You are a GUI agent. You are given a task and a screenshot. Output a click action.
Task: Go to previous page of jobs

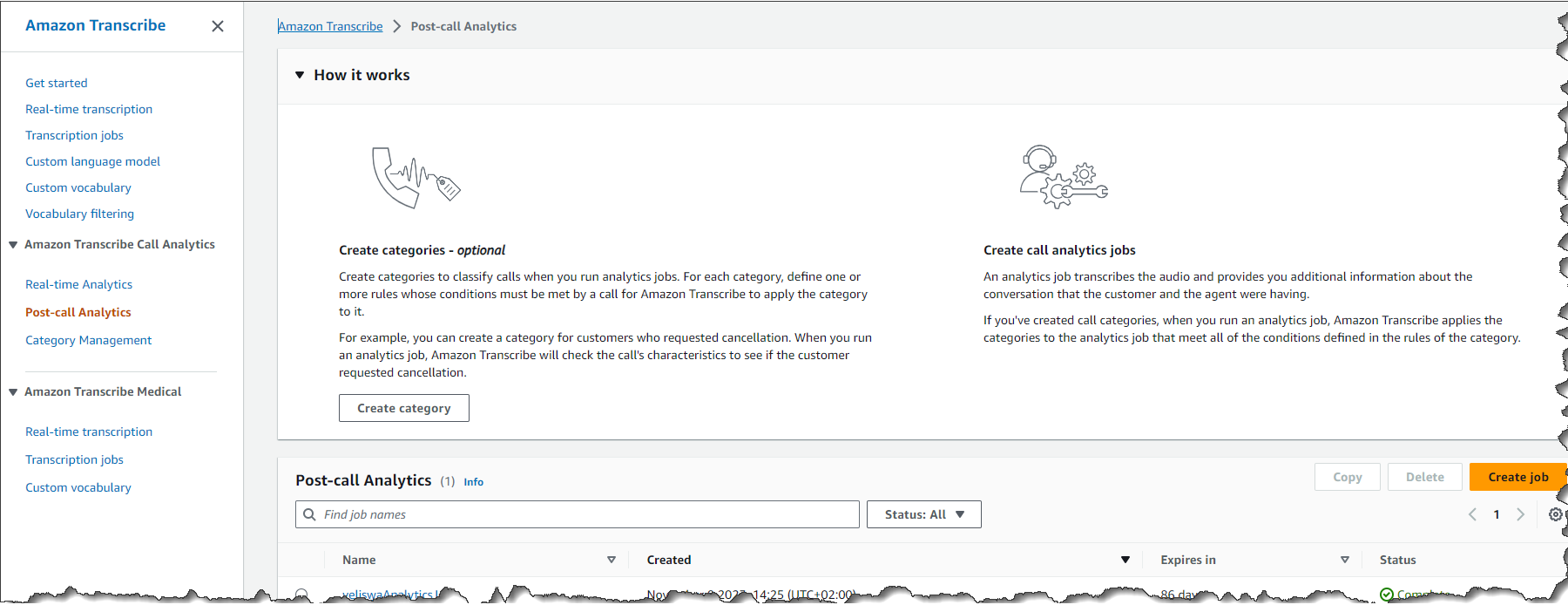(x=1472, y=514)
